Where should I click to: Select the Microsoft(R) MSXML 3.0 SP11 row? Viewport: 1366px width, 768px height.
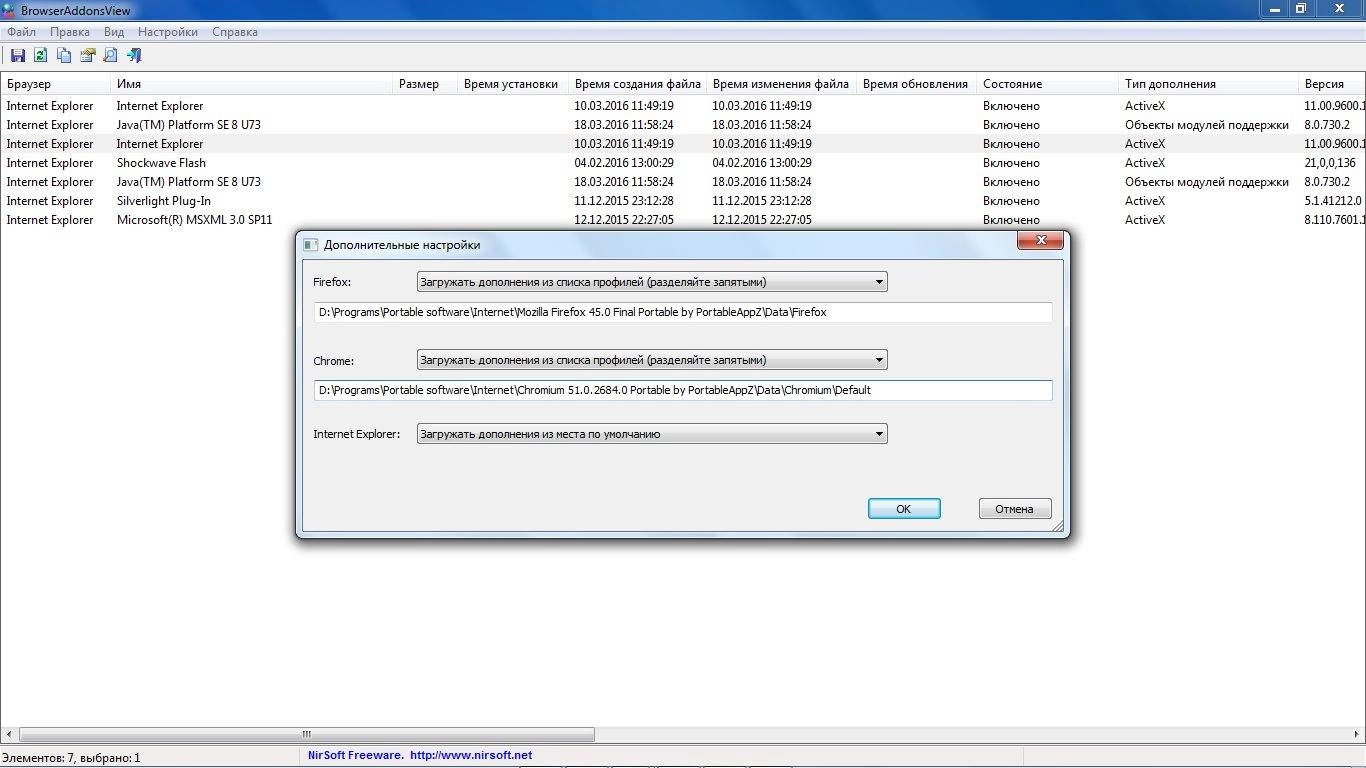[x=683, y=220]
